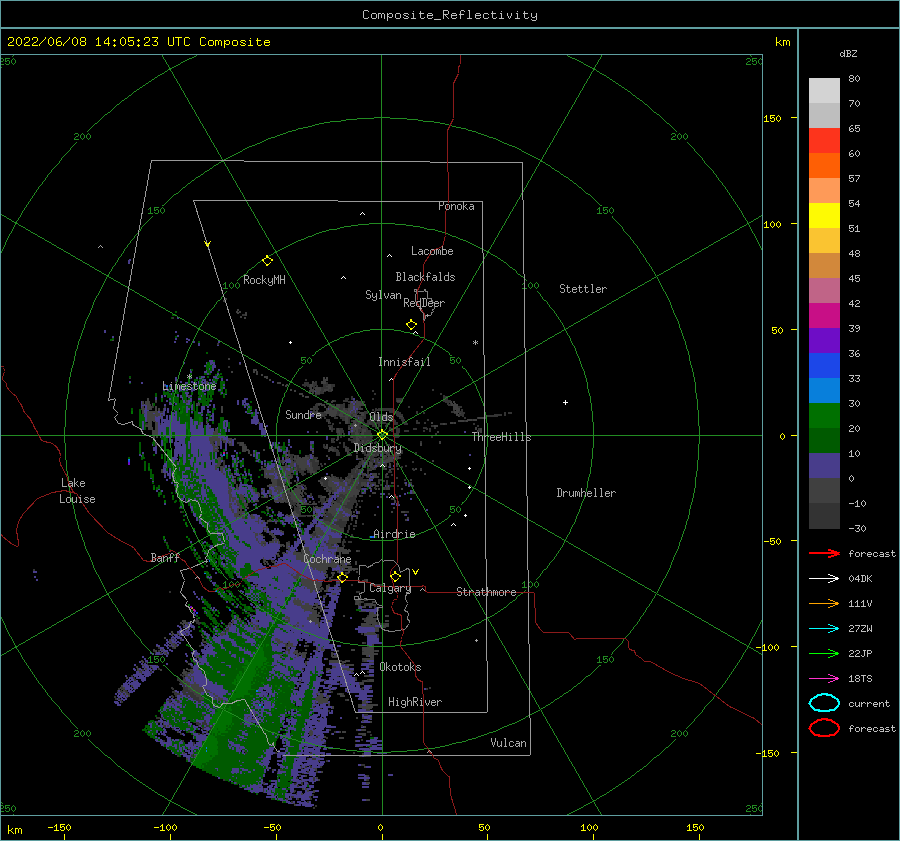Click the red forecast arrow in the legend
The image size is (900, 841).
[824, 553]
